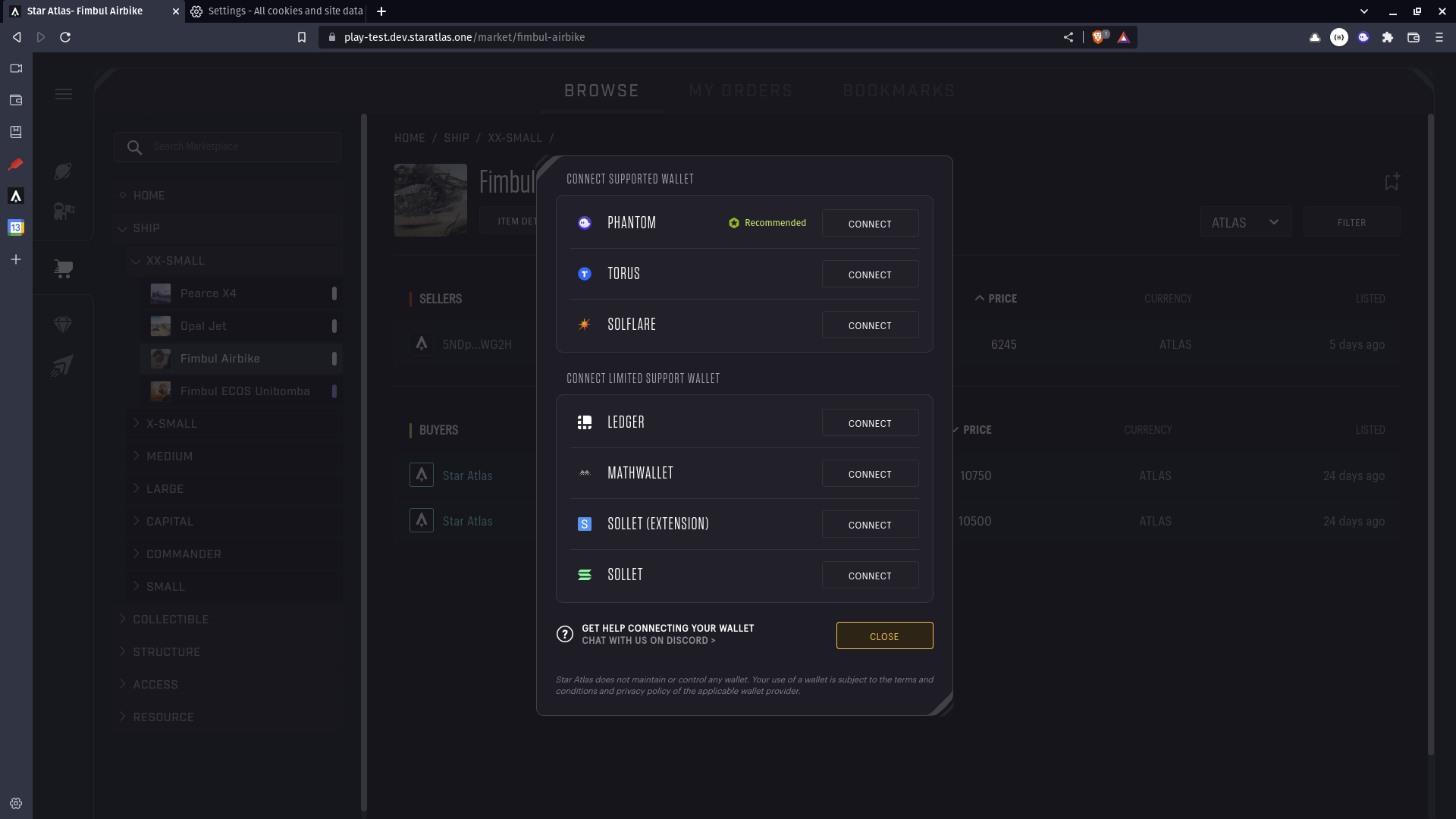Open the Star Atlas buyer at 10750
Screen dimensions: 1456x819
467,475
